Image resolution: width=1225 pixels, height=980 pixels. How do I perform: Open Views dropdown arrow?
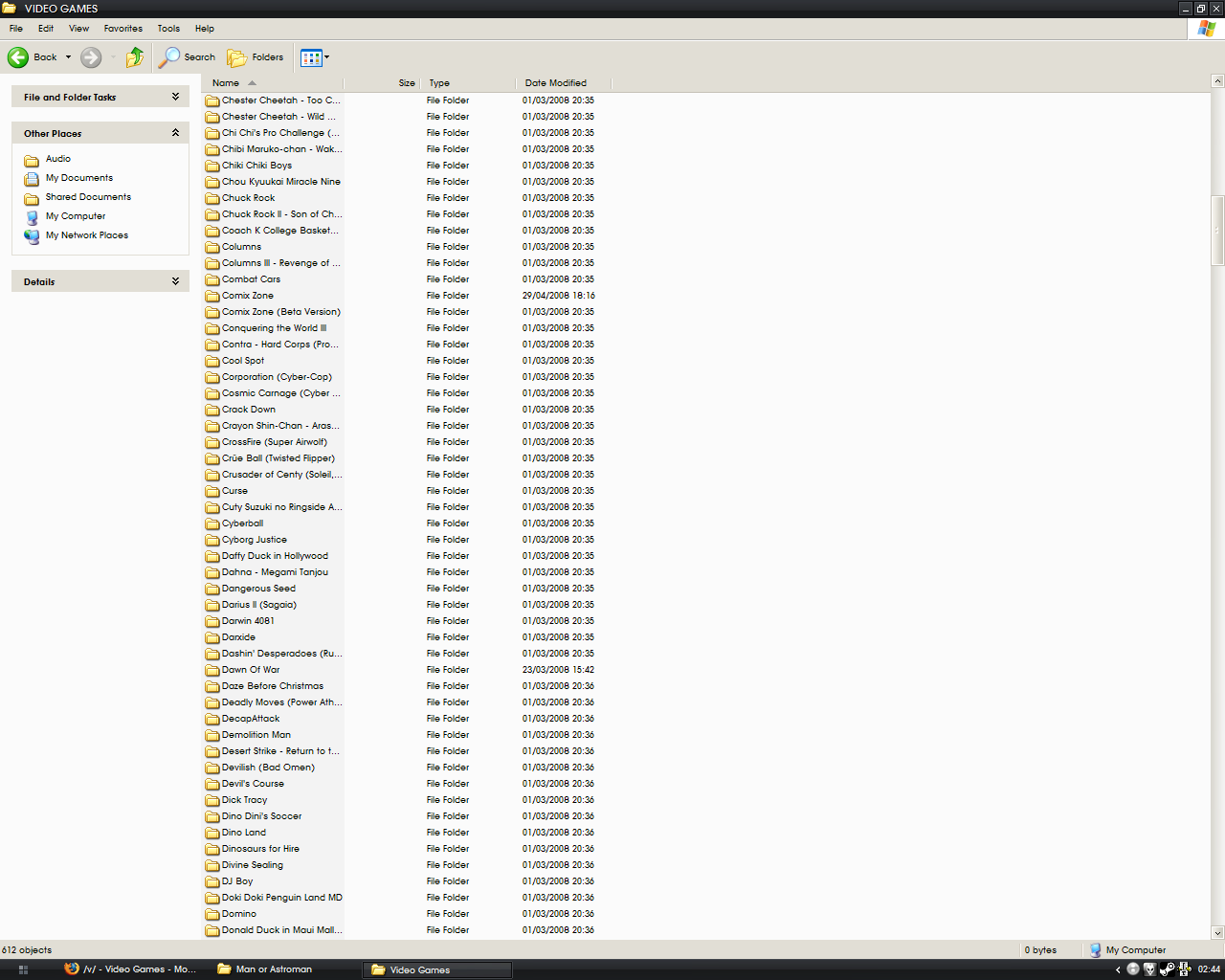326,57
